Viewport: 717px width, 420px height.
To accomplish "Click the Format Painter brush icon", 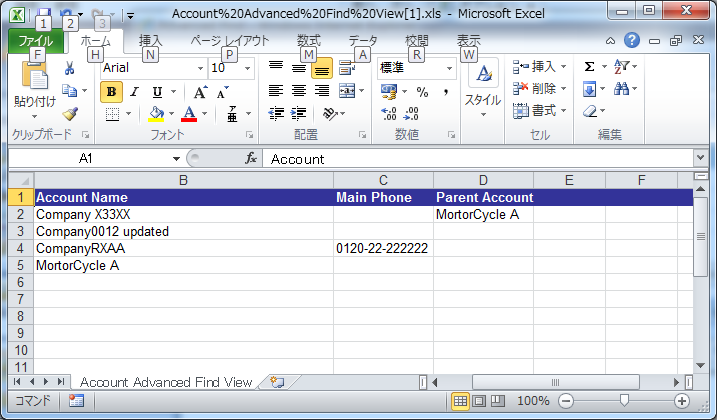I will [x=69, y=114].
